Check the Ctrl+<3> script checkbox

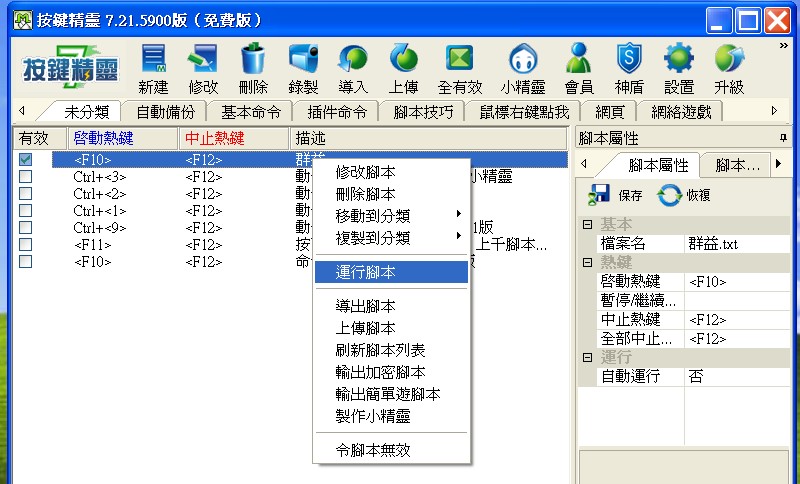(25, 176)
